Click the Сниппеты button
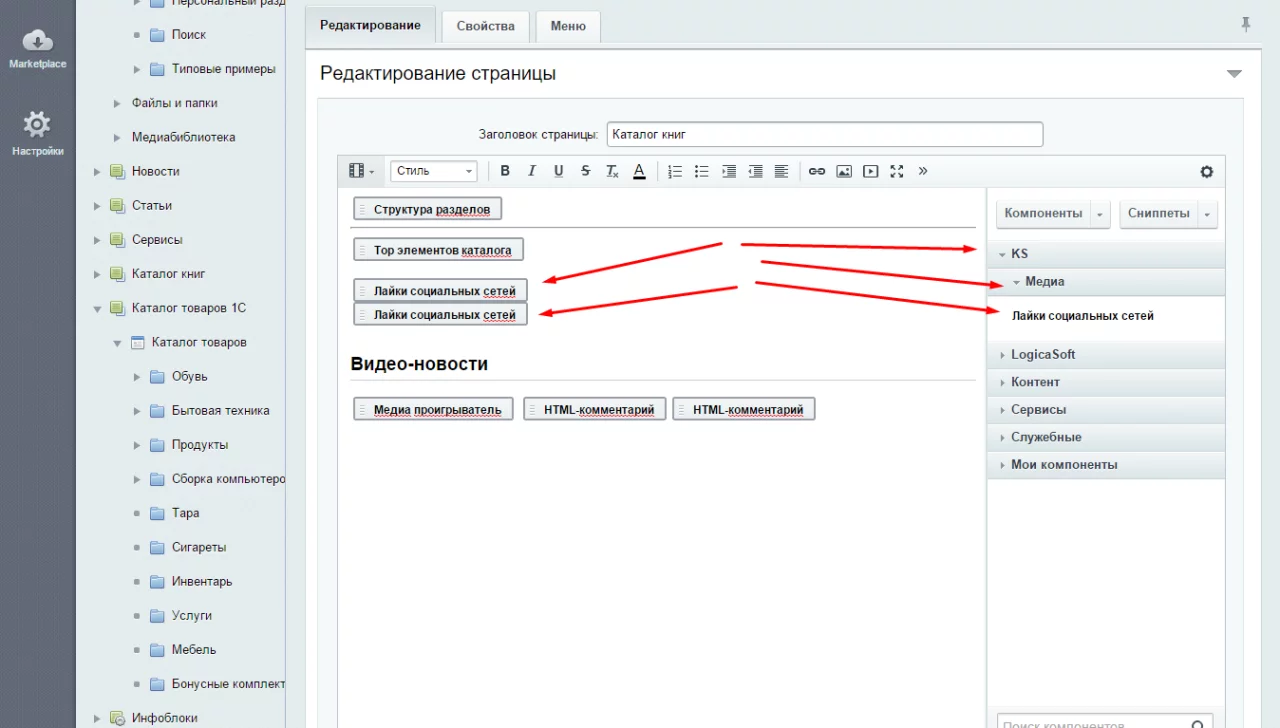Viewport: 1280px width, 728px height. pyautogui.click(x=1158, y=213)
